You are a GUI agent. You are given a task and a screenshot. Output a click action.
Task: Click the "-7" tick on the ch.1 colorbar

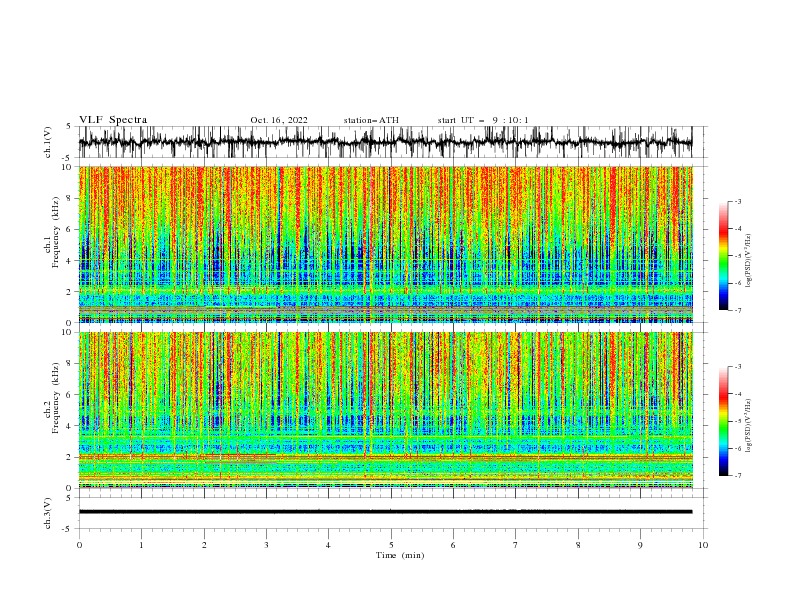[x=737, y=310]
